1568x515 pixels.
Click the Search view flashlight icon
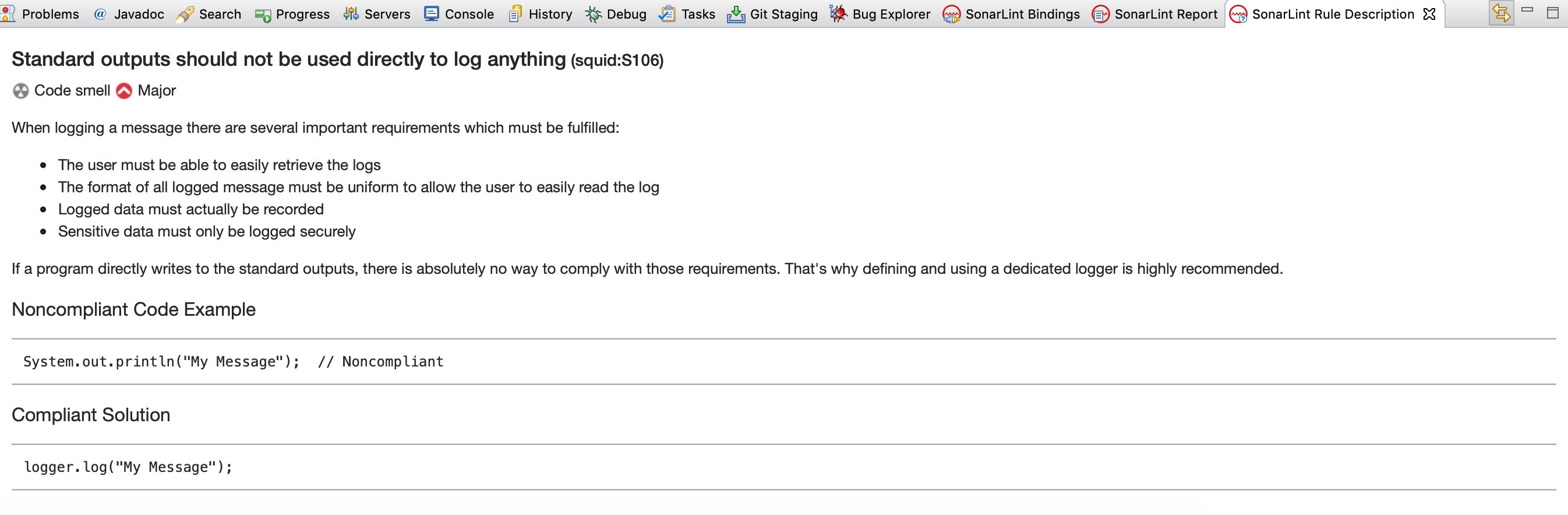pyautogui.click(x=185, y=14)
